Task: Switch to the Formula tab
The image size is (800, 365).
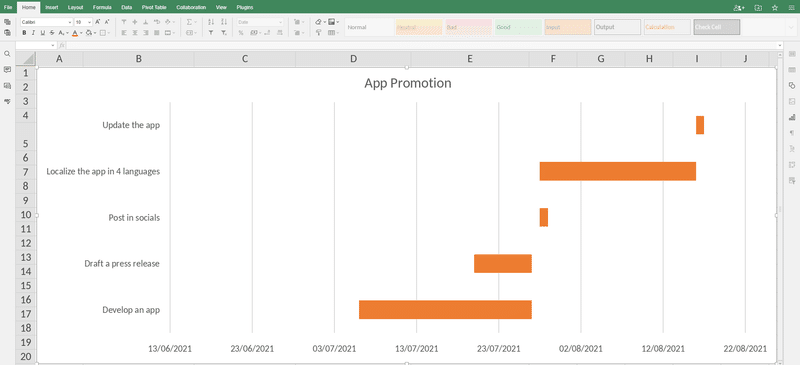Action: tap(102, 8)
